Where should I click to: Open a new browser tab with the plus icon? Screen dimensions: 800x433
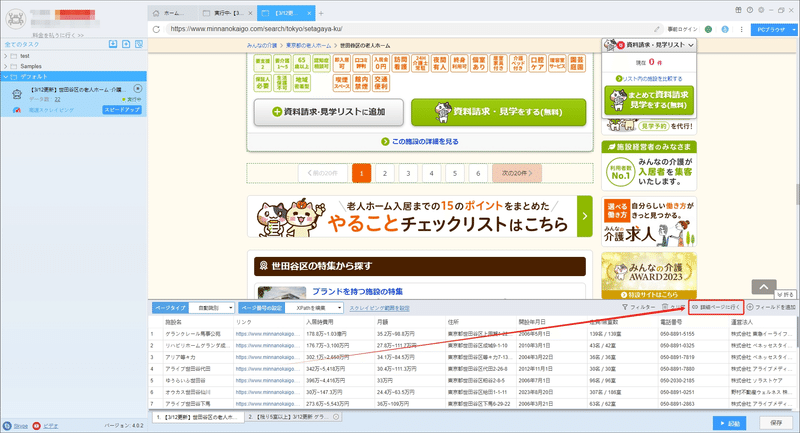(321, 13)
